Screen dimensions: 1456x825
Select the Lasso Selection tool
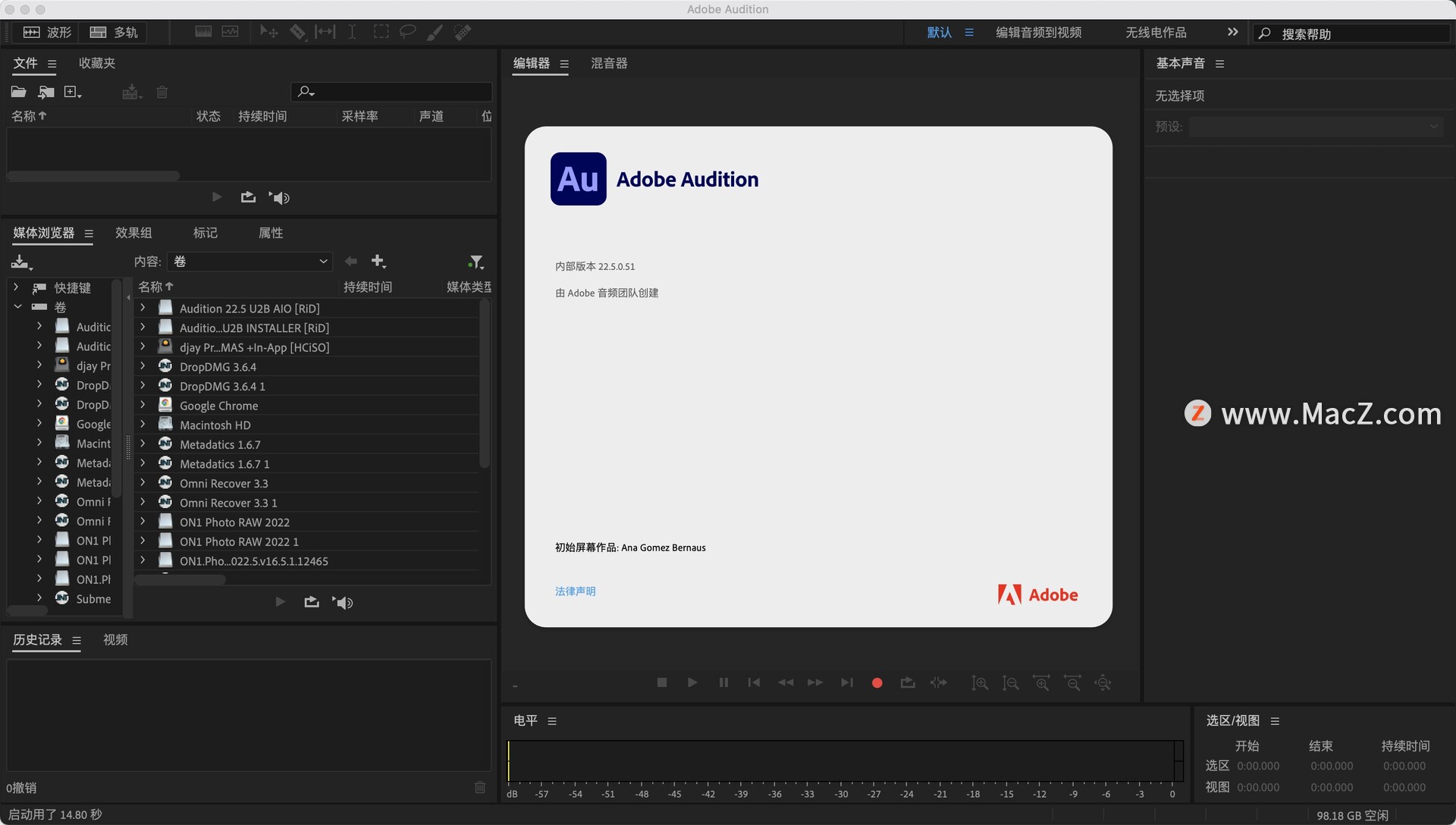(x=408, y=32)
